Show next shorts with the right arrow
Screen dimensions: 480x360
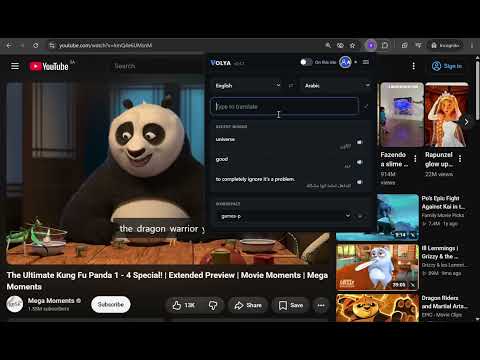coord(466,122)
